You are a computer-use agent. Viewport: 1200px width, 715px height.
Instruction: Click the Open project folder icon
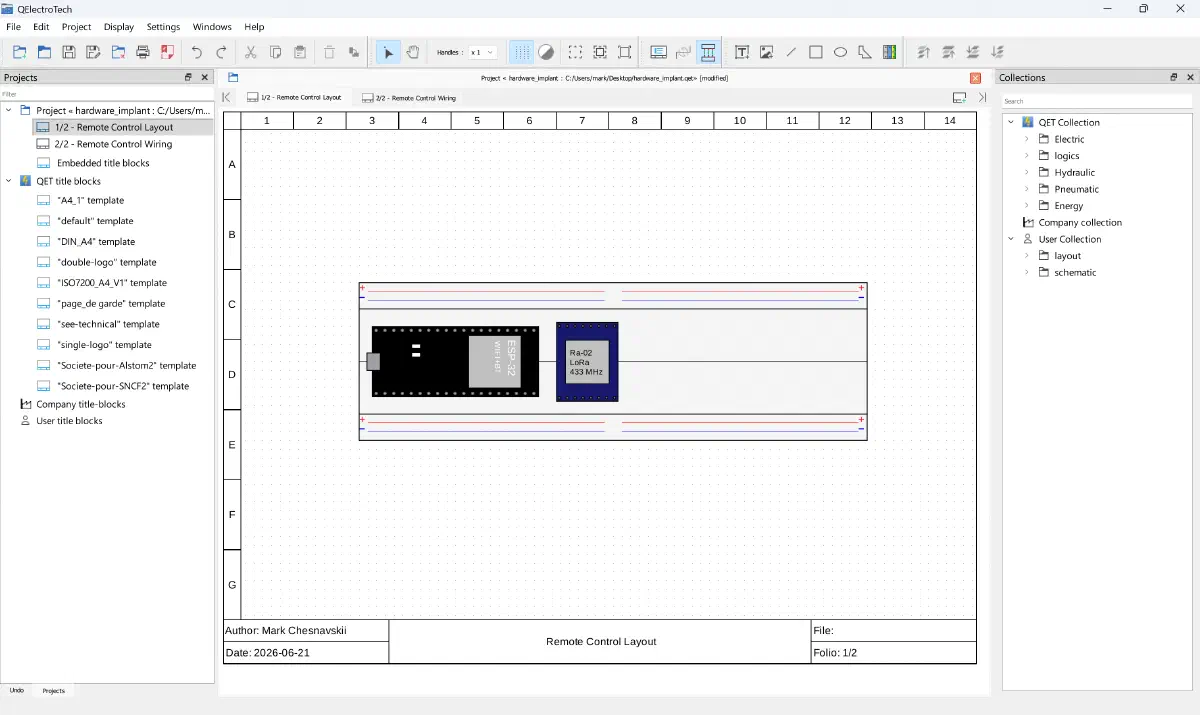[x=44, y=52]
